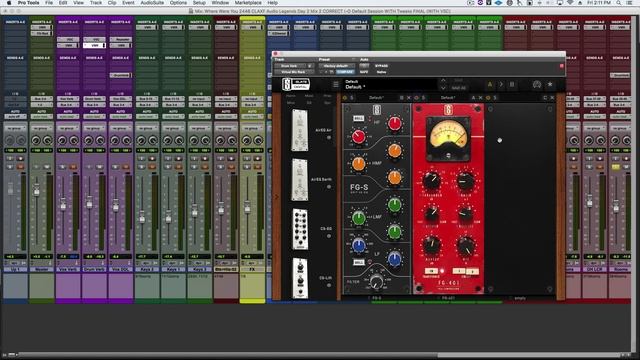Bypass the FG-401 module power icon
The height and width of the screenshot is (360, 640).
coord(416,98)
